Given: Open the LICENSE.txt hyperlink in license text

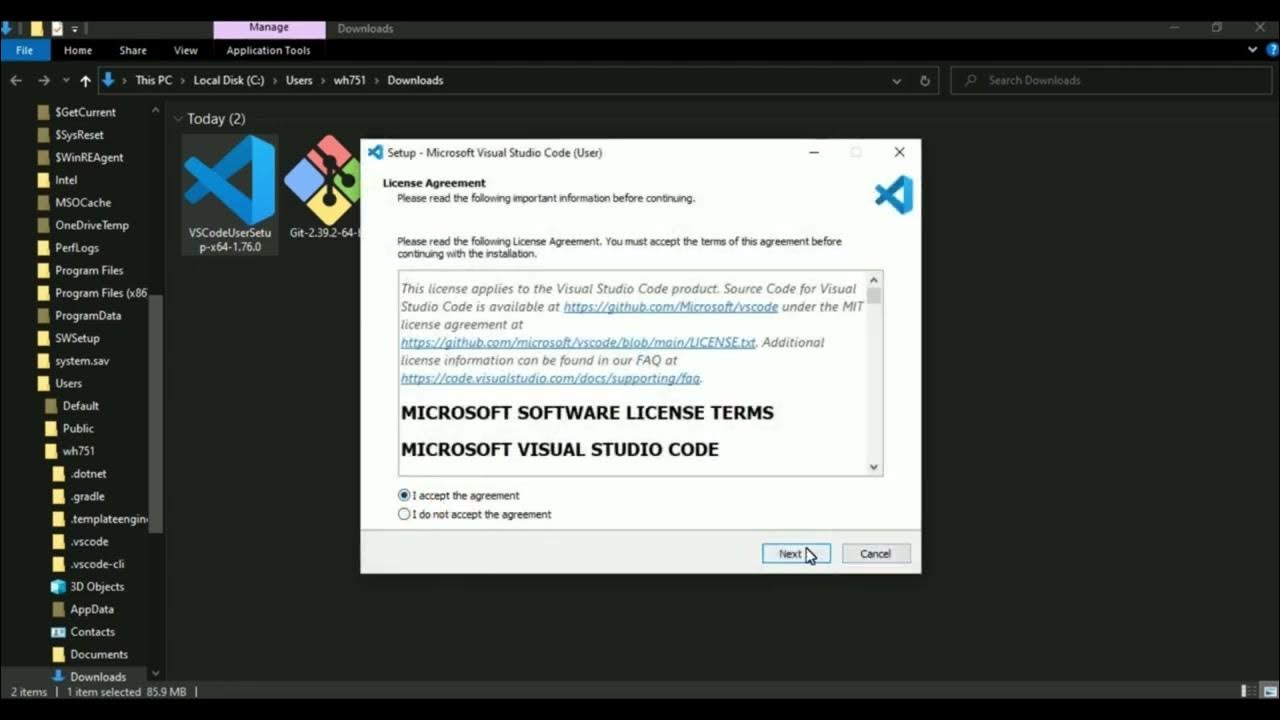Looking at the screenshot, I should [578, 342].
